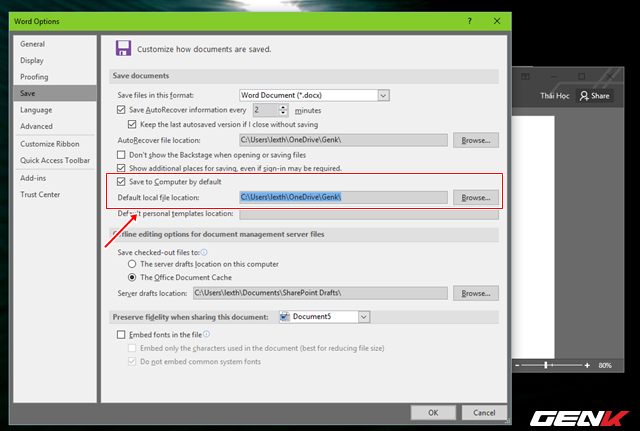The height and width of the screenshot is (431, 640).
Task: Click the Help question mark button
Action: click(x=469, y=20)
